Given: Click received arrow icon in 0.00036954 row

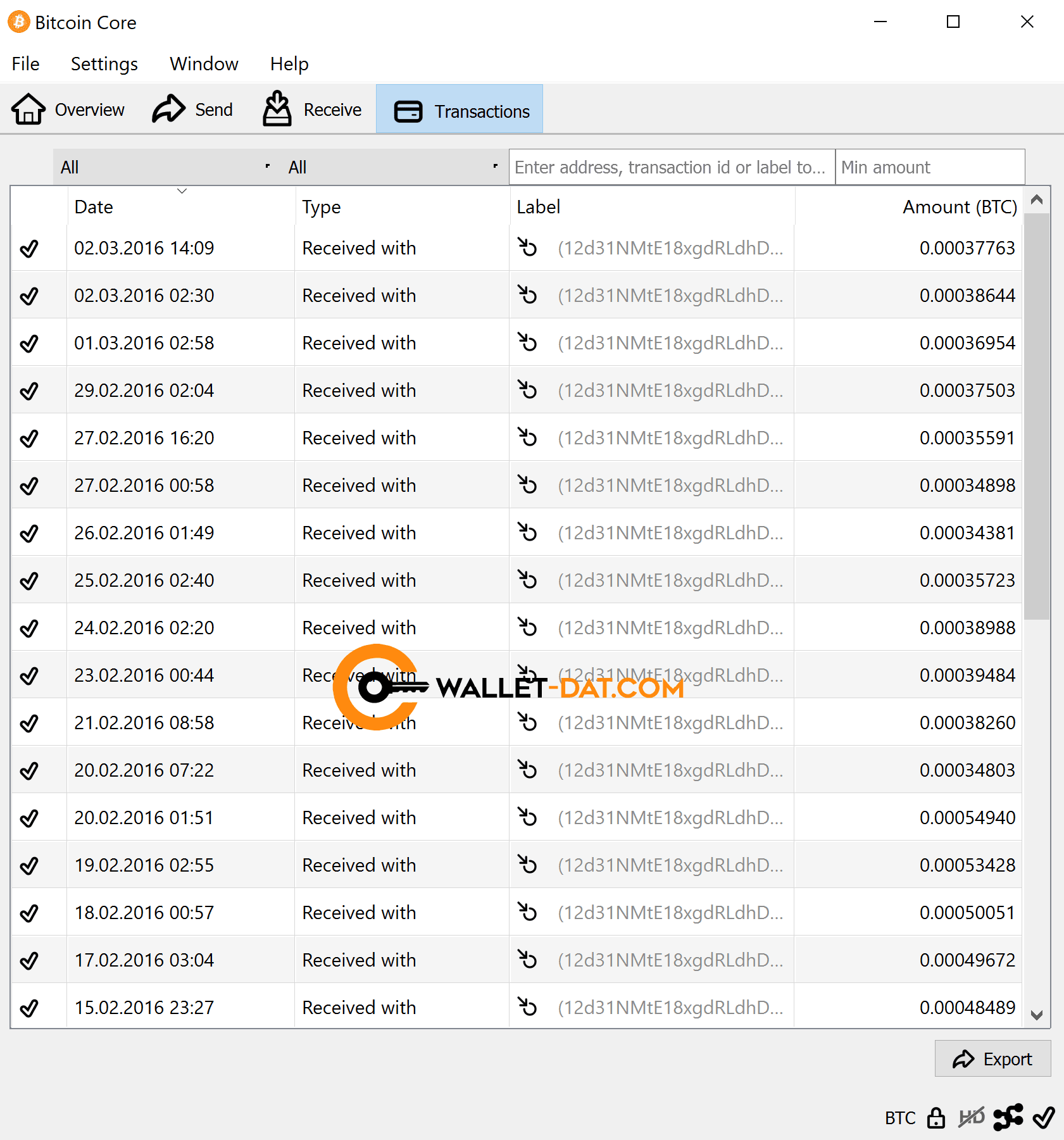Looking at the screenshot, I should click(x=527, y=342).
